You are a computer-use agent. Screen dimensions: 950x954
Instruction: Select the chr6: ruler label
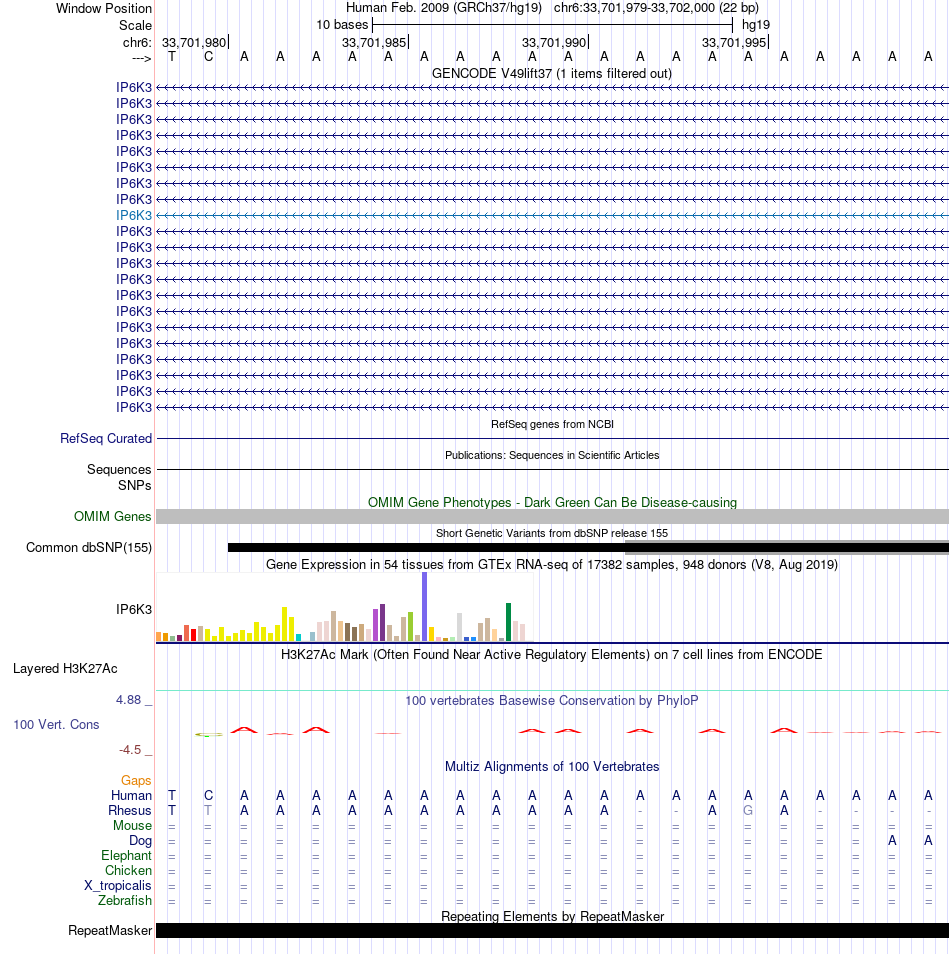coord(137,43)
